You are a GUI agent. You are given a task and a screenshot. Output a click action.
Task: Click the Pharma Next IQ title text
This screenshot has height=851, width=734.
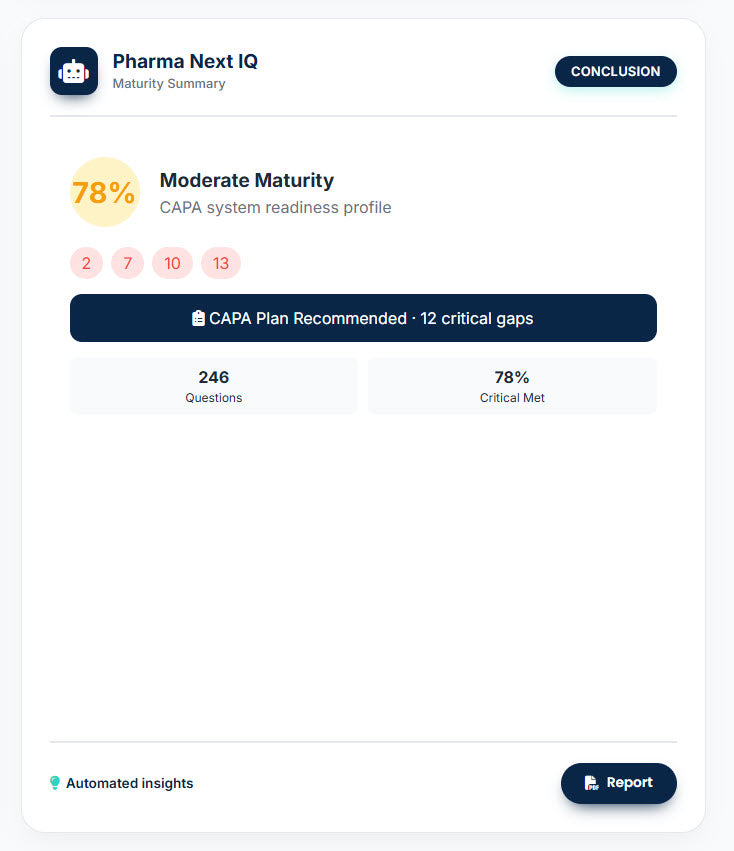pyautogui.click(x=185, y=61)
